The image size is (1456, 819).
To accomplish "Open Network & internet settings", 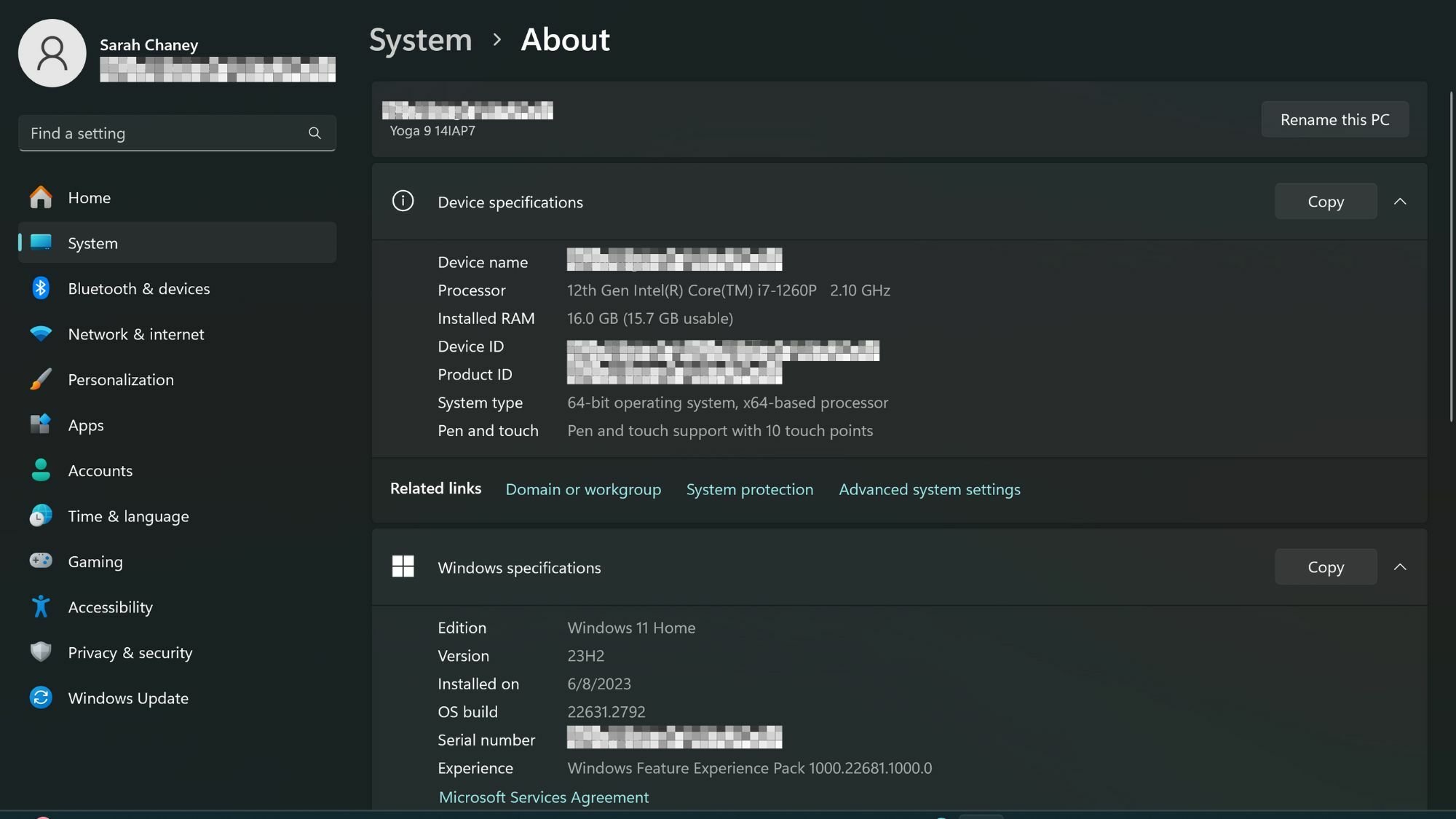I will point(136,333).
